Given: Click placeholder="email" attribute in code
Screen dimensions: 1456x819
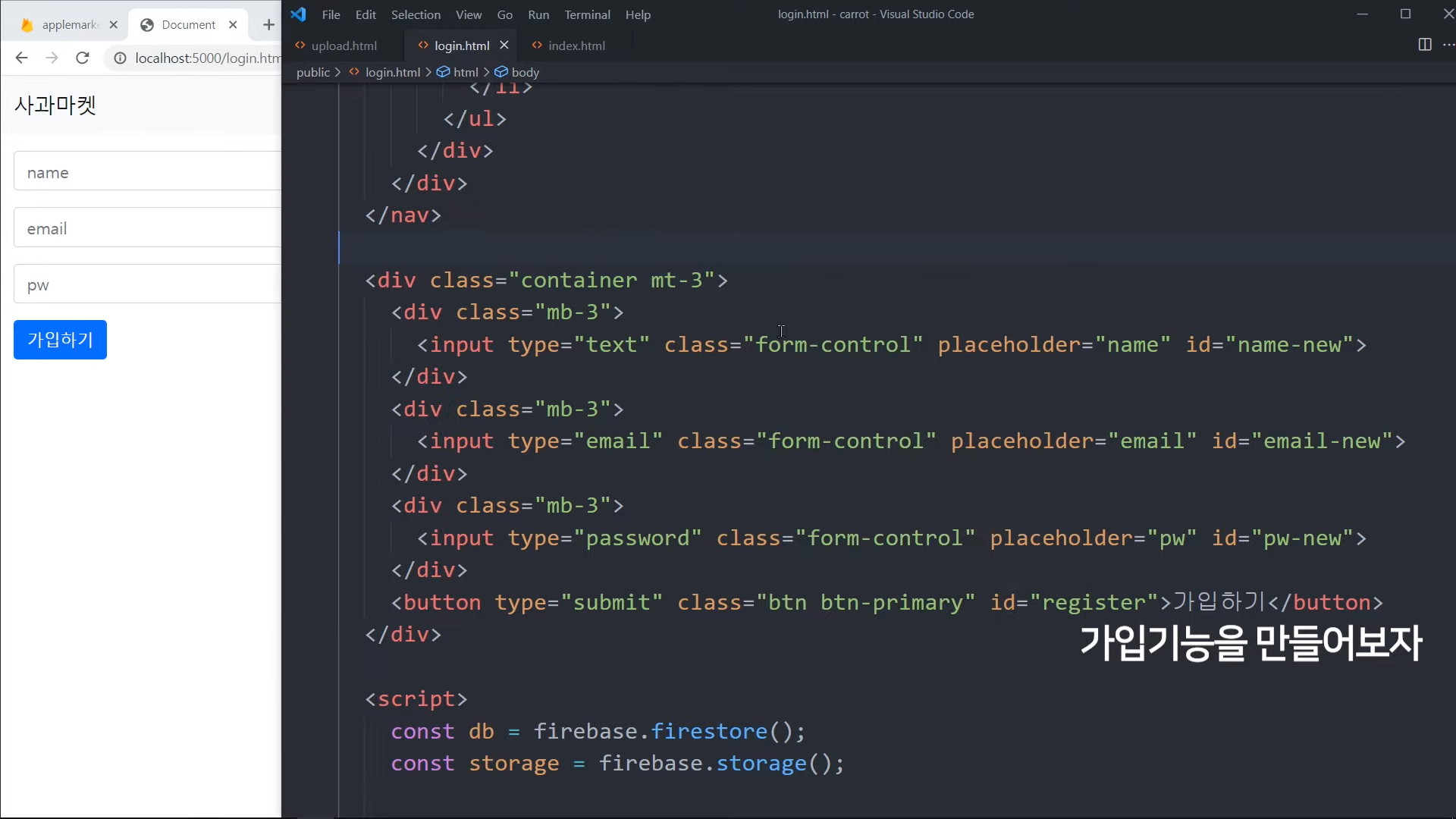Looking at the screenshot, I should click(1074, 441).
